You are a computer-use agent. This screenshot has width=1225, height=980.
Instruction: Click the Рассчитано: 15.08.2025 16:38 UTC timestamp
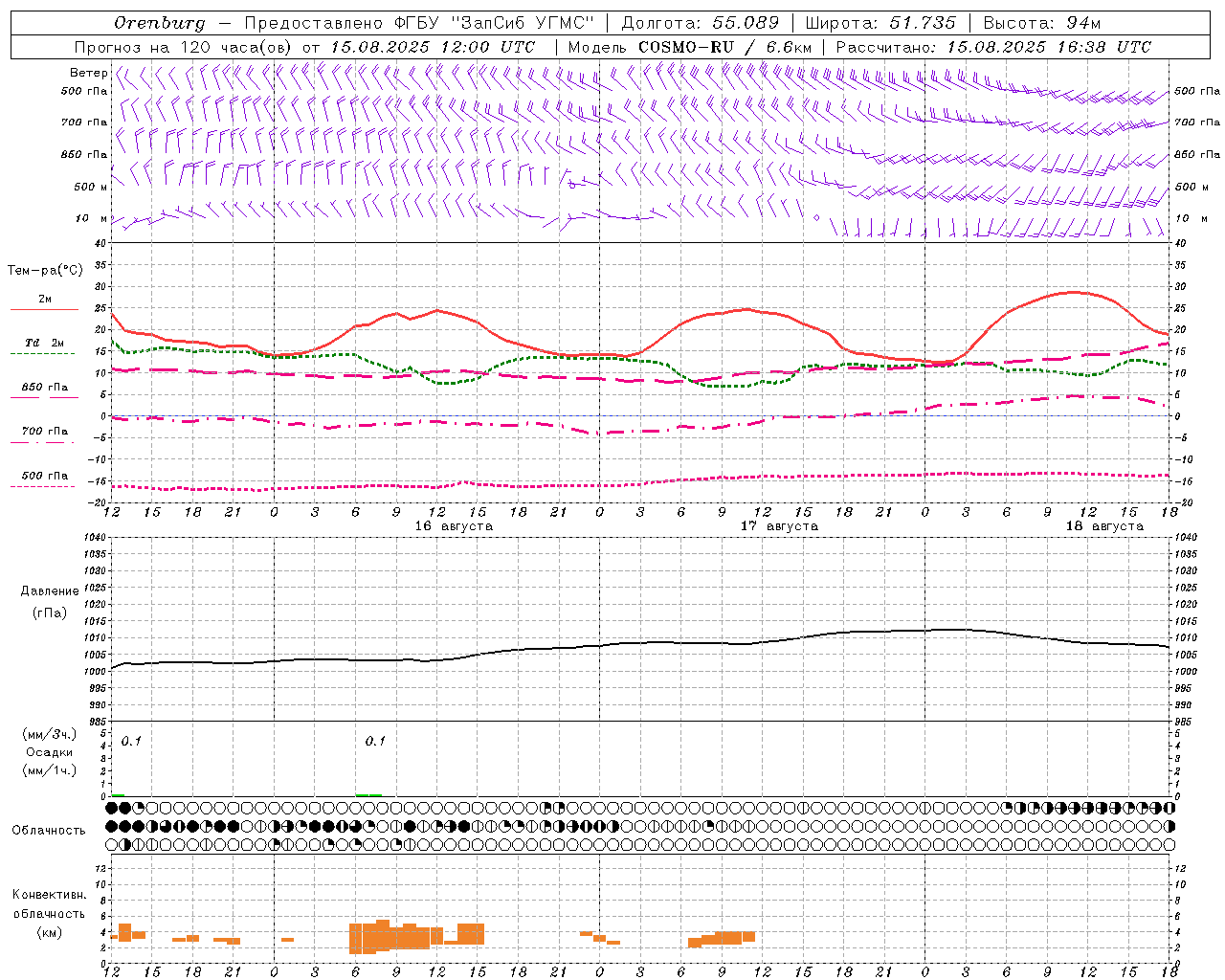pos(993,47)
